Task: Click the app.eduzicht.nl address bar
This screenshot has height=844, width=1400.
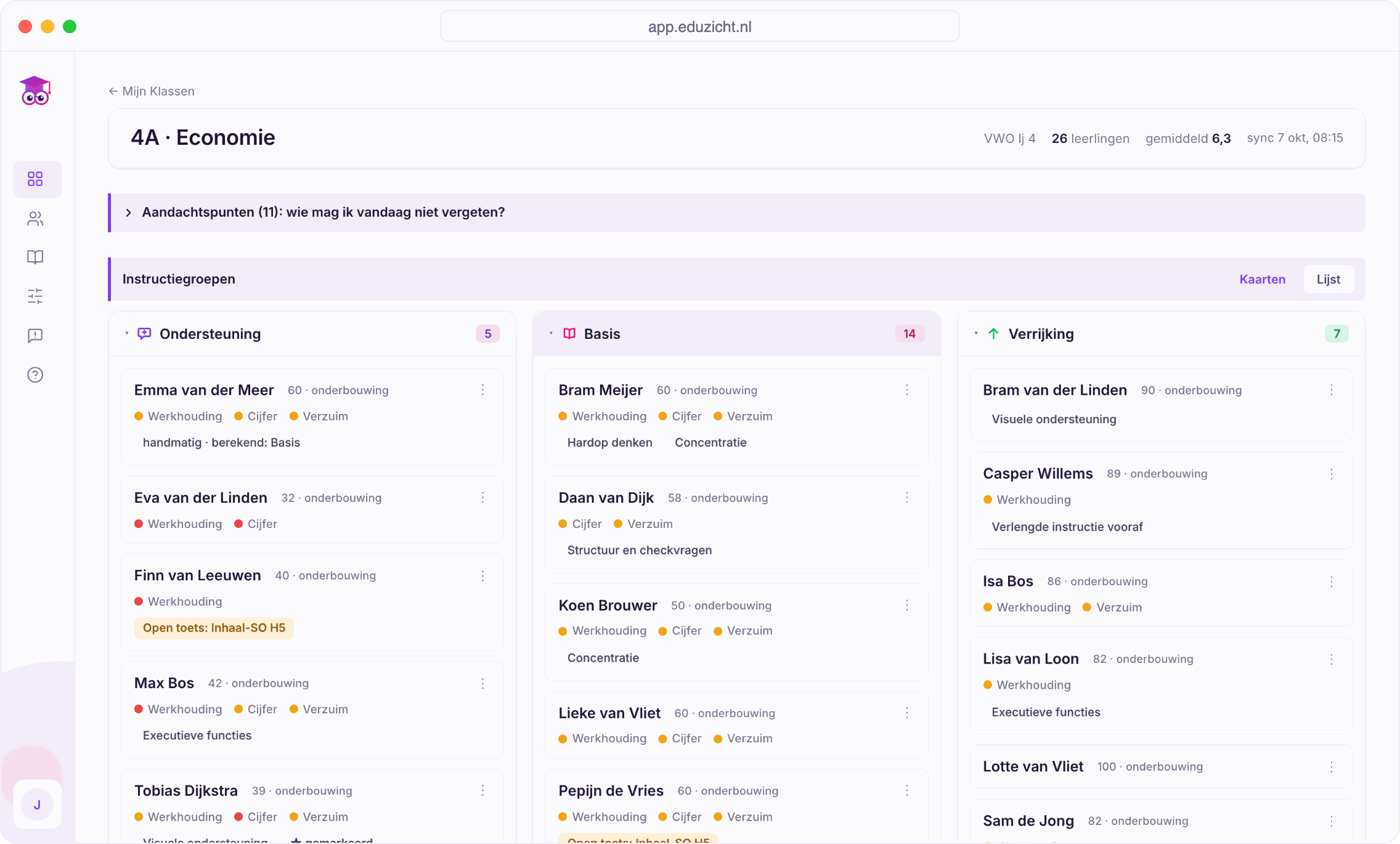Action: point(699,26)
